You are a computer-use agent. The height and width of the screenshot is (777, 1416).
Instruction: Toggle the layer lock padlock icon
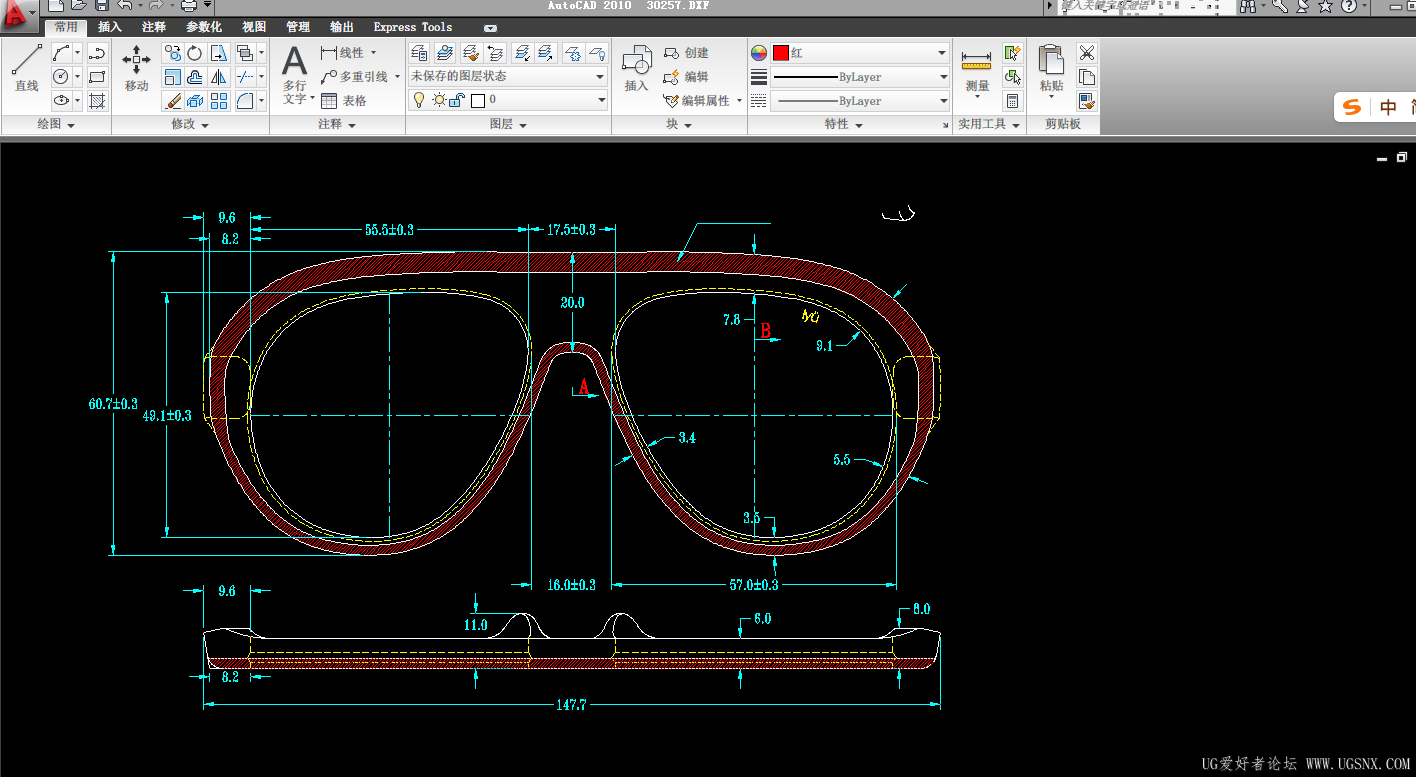(x=456, y=100)
